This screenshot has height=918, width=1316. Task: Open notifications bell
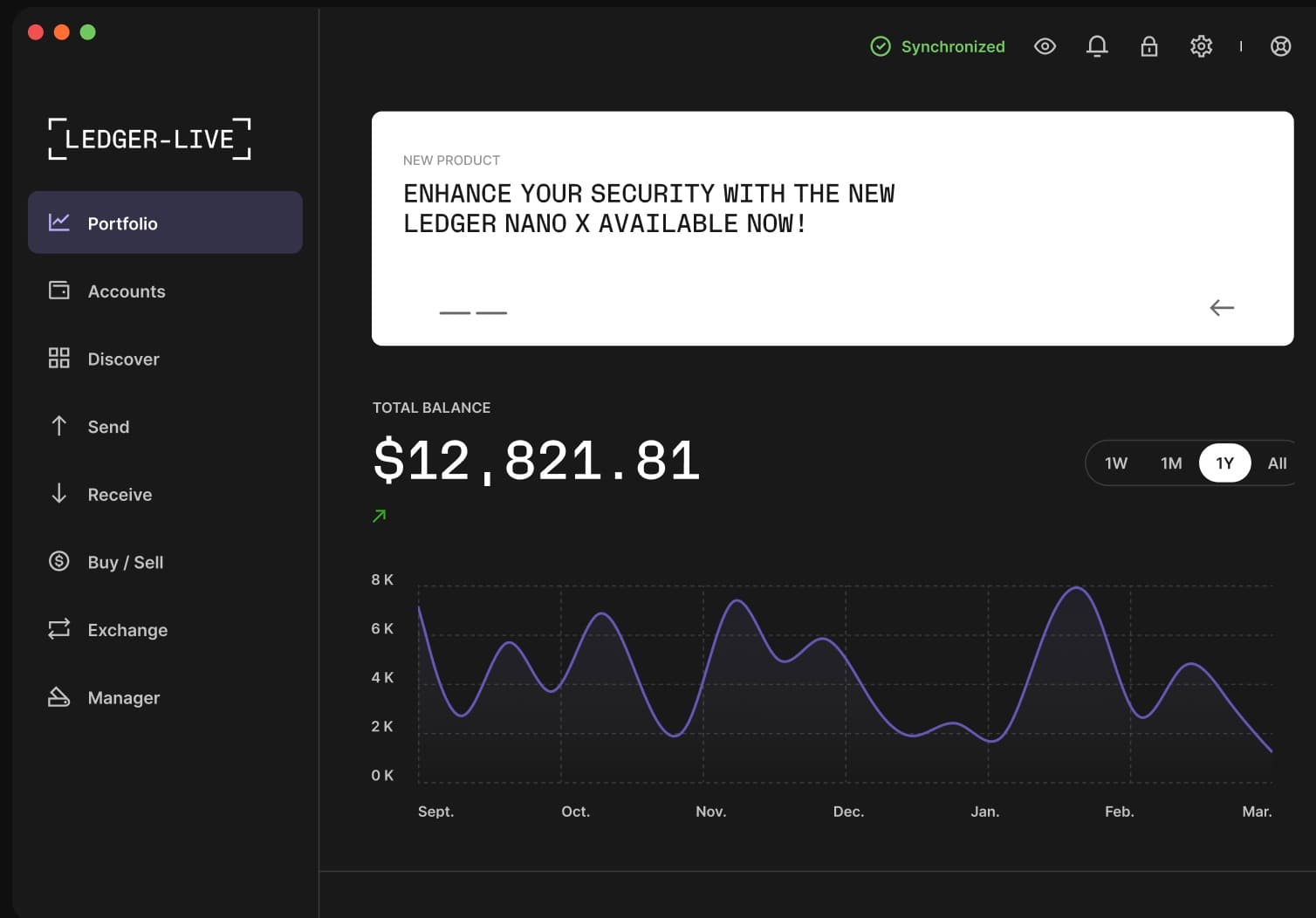point(1097,46)
